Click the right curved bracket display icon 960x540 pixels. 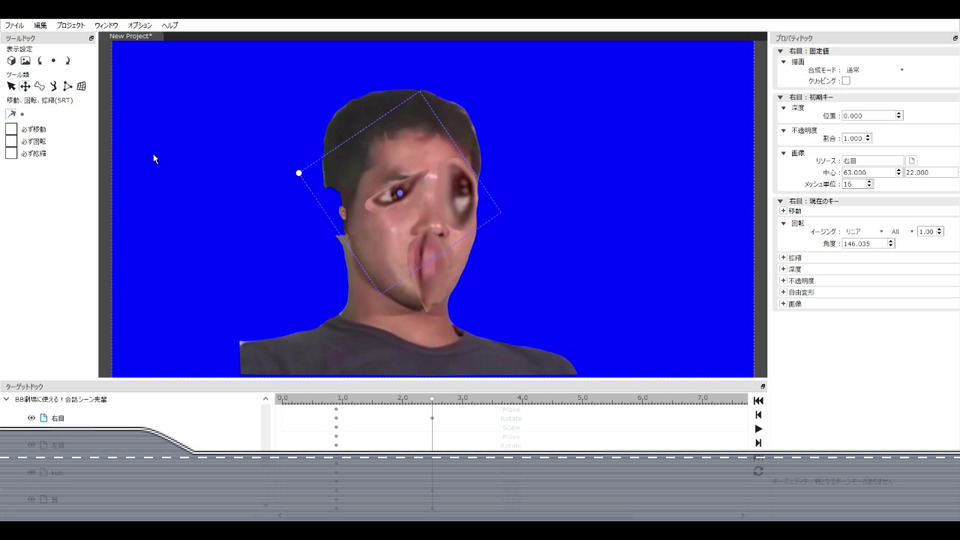[x=67, y=61]
